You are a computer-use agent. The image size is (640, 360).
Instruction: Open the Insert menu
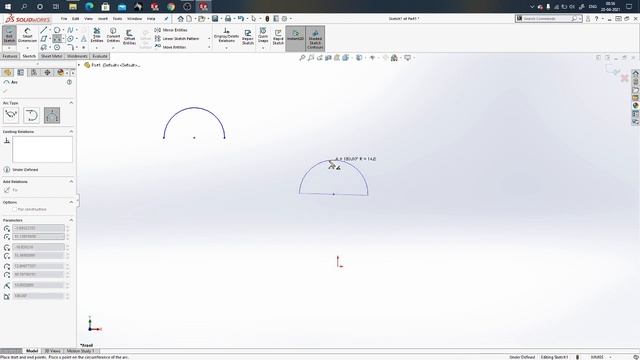point(102,19)
